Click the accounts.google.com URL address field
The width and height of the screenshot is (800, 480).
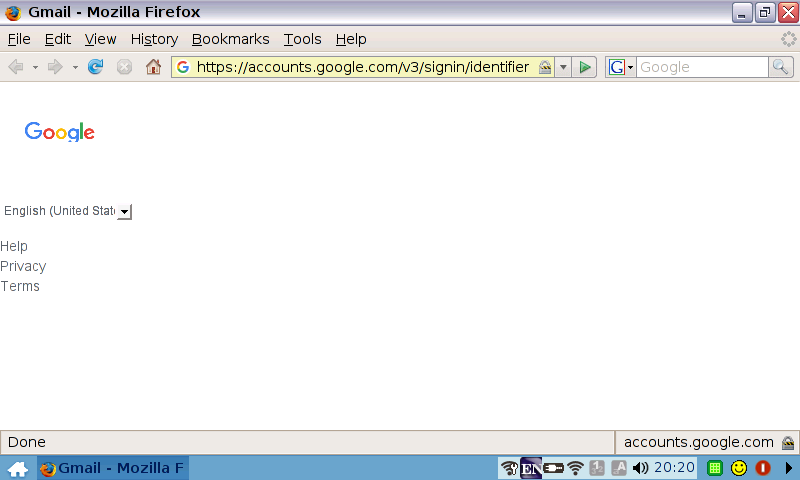(363, 67)
